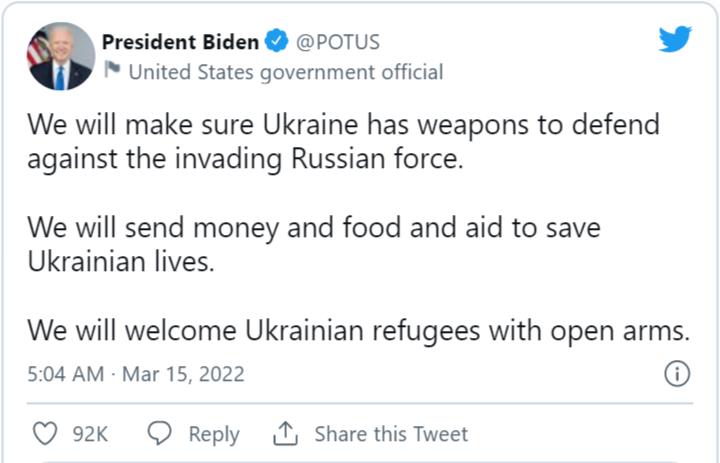Click the Twitter bird logo

tap(675, 40)
